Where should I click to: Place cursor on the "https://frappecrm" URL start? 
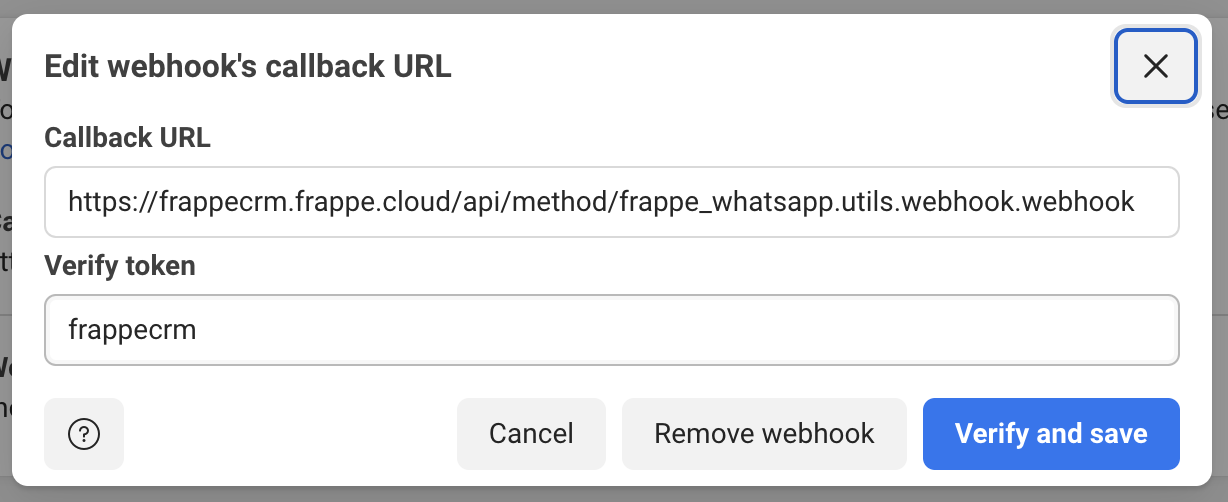tap(158, 203)
